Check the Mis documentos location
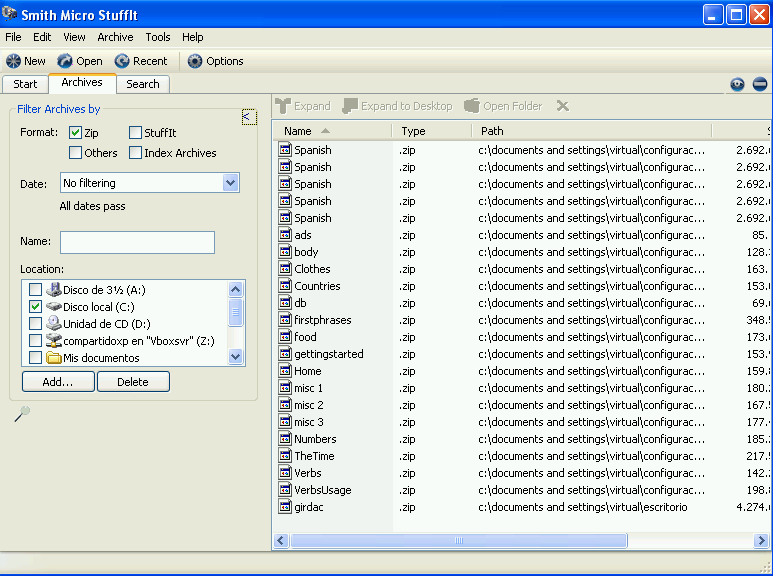This screenshot has width=773, height=576. (x=35, y=357)
